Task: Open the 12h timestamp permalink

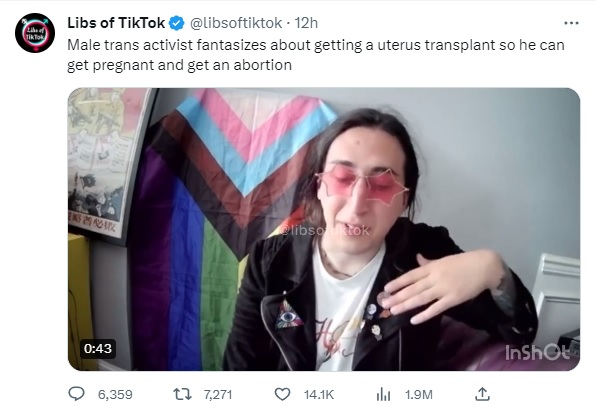Action: tap(306, 23)
